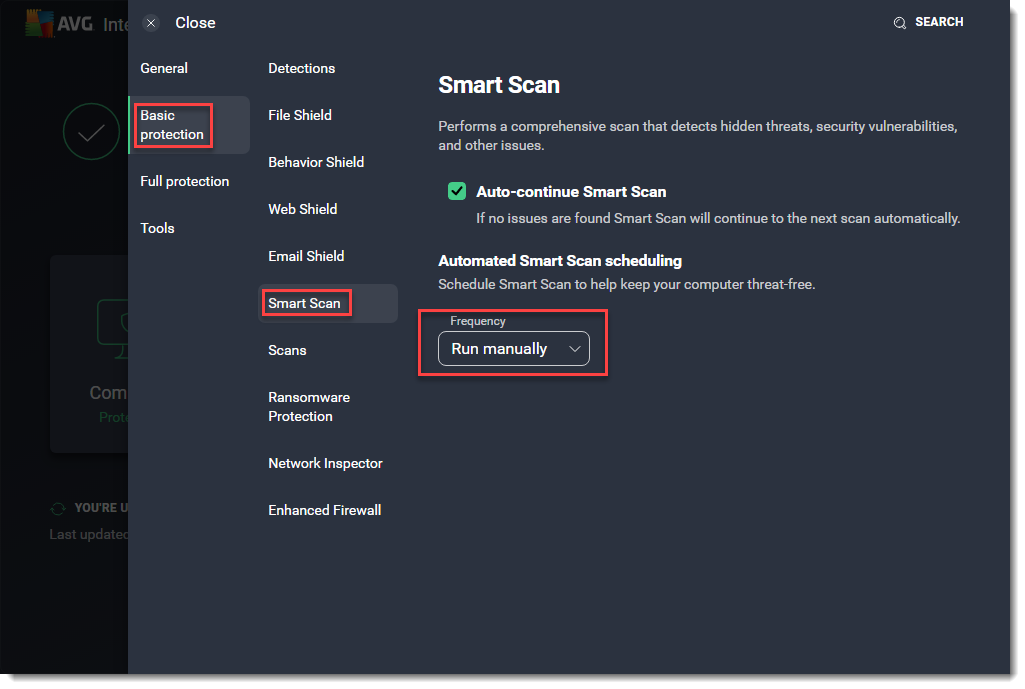Select File Shield in the shield list
Viewport: 1025px width, 689px height.
coord(299,115)
